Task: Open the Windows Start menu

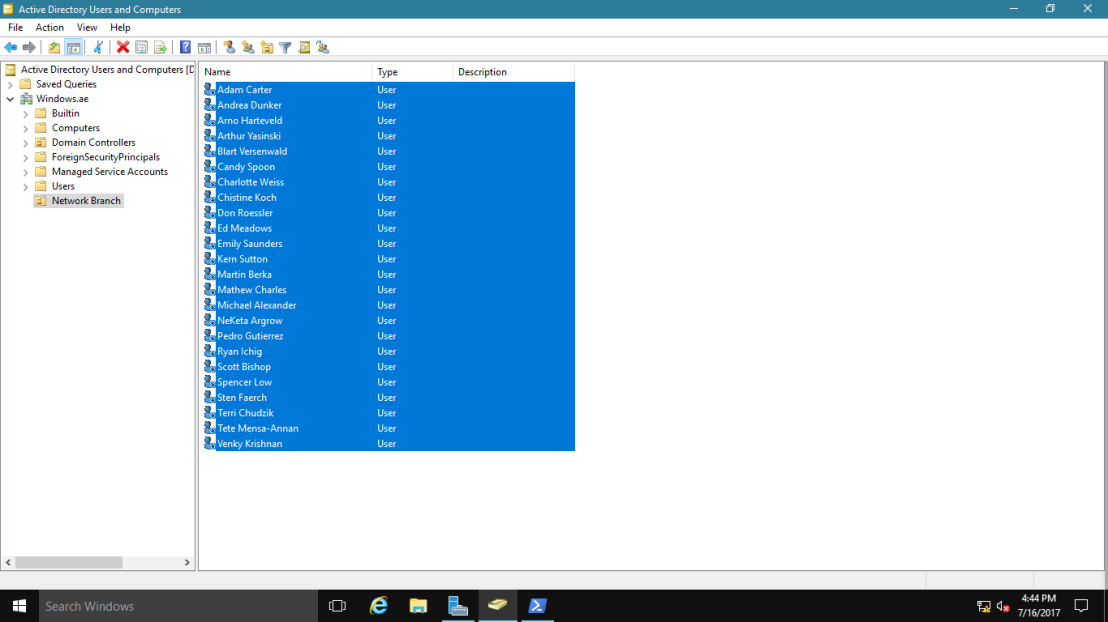Action: (19, 606)
